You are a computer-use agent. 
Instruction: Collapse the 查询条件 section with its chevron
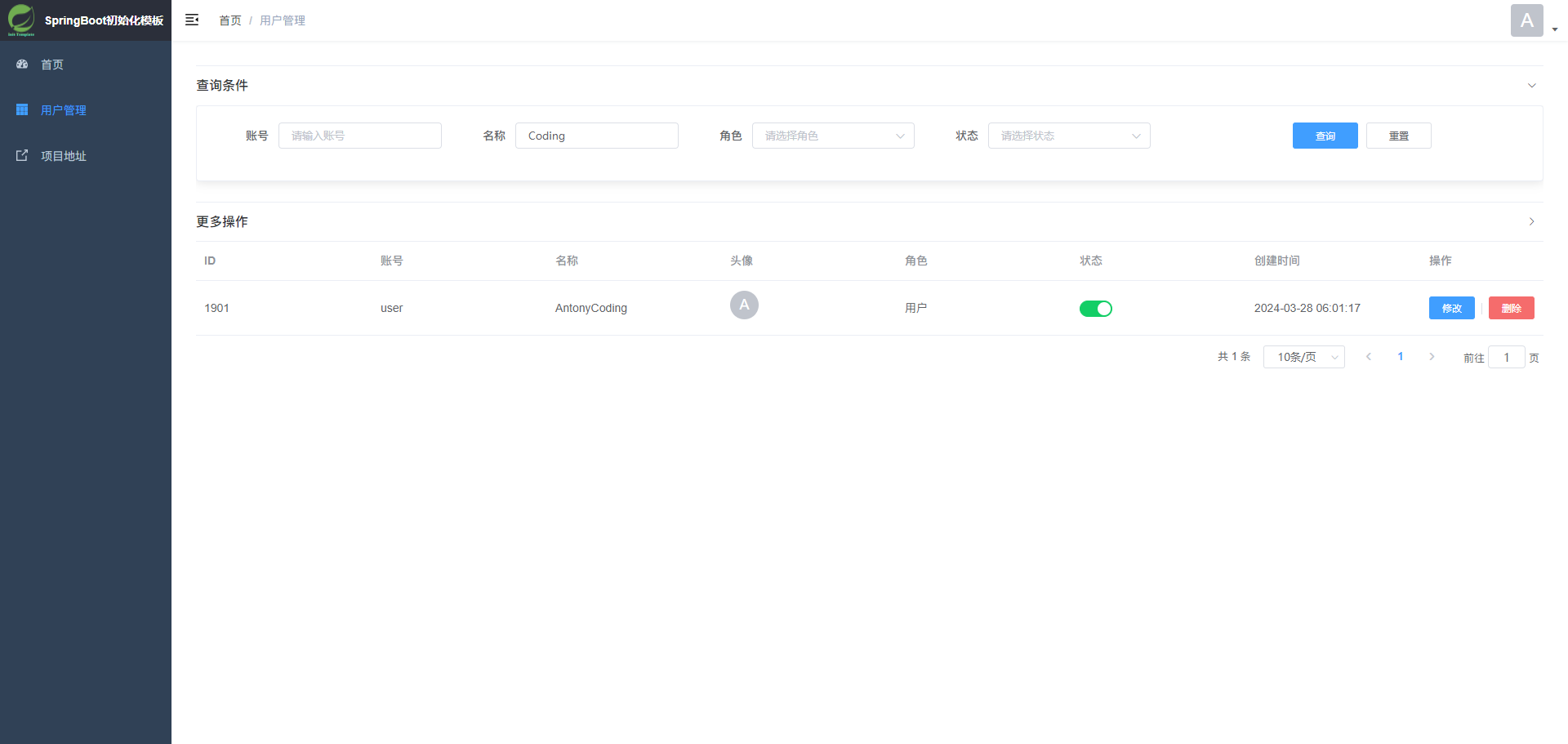[1531, 85]
